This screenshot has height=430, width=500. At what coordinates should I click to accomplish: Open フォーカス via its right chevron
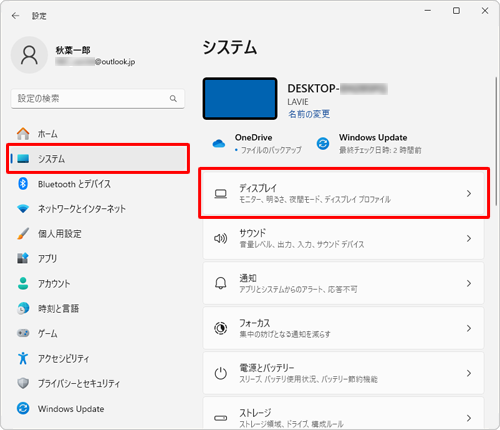pyautogui.click(x=469, y=328)
